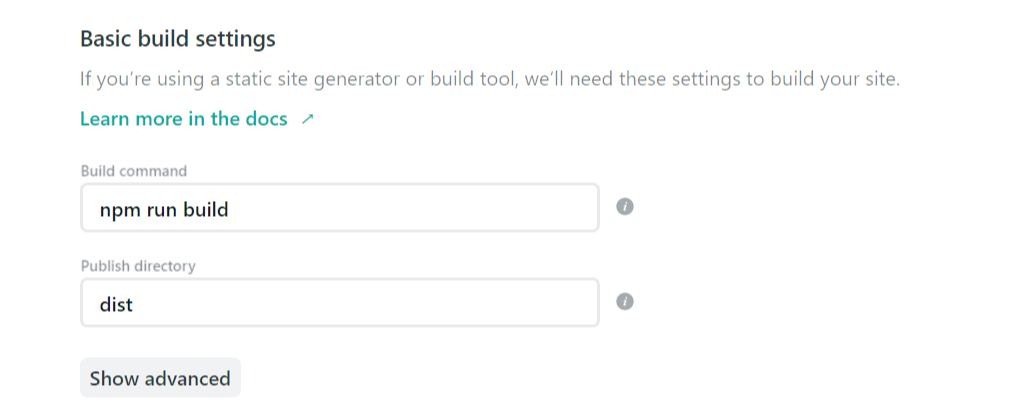This screenshot has height=420, width=1018.
Task: Focus the Build command input field
Action: click(x=339, y=208)
